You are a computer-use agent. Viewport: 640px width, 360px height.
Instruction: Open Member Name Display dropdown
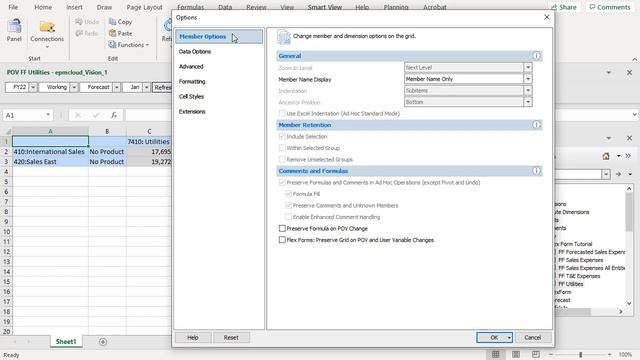point(528,79)
